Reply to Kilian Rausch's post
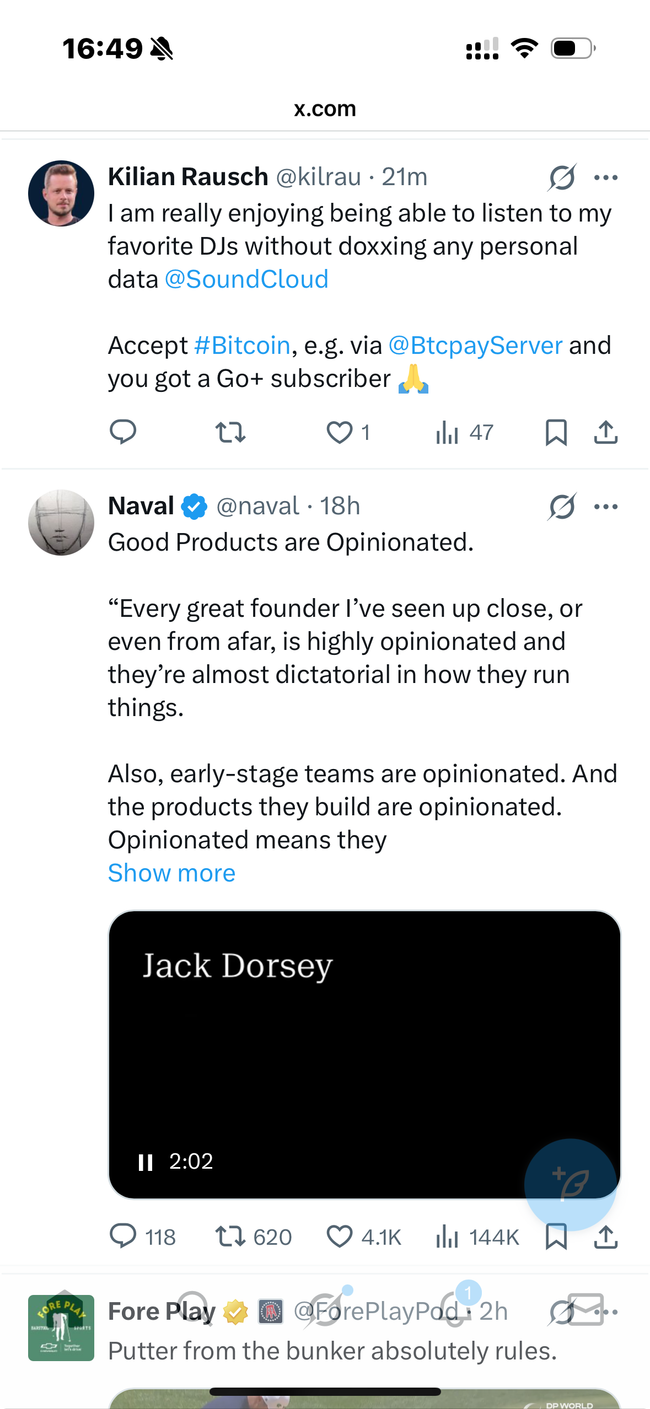The height and width of the screenshot is (1409, 650). (x=123, y=432)
